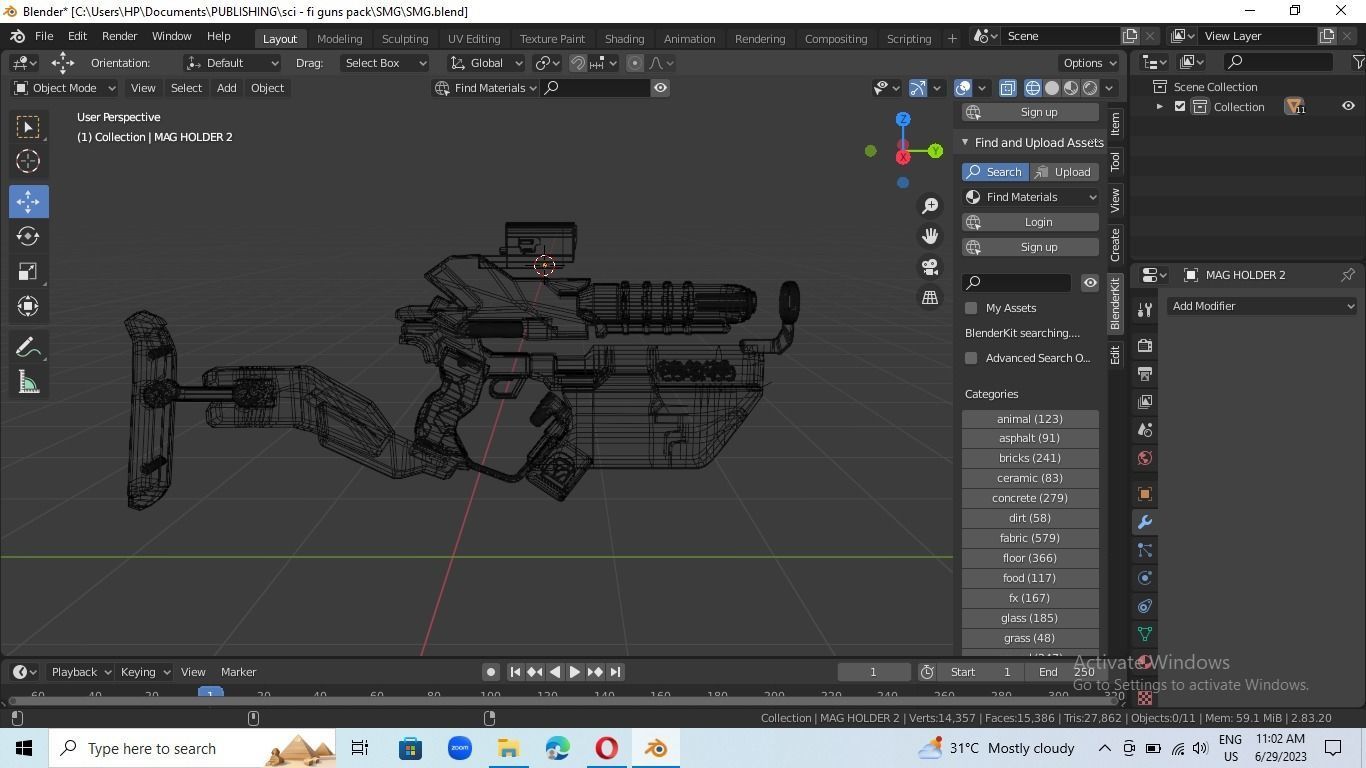Pick the Rotate tool
The width and height of the screenshot is (1366, 768).
pyautogui.click(x=28, y=236)
